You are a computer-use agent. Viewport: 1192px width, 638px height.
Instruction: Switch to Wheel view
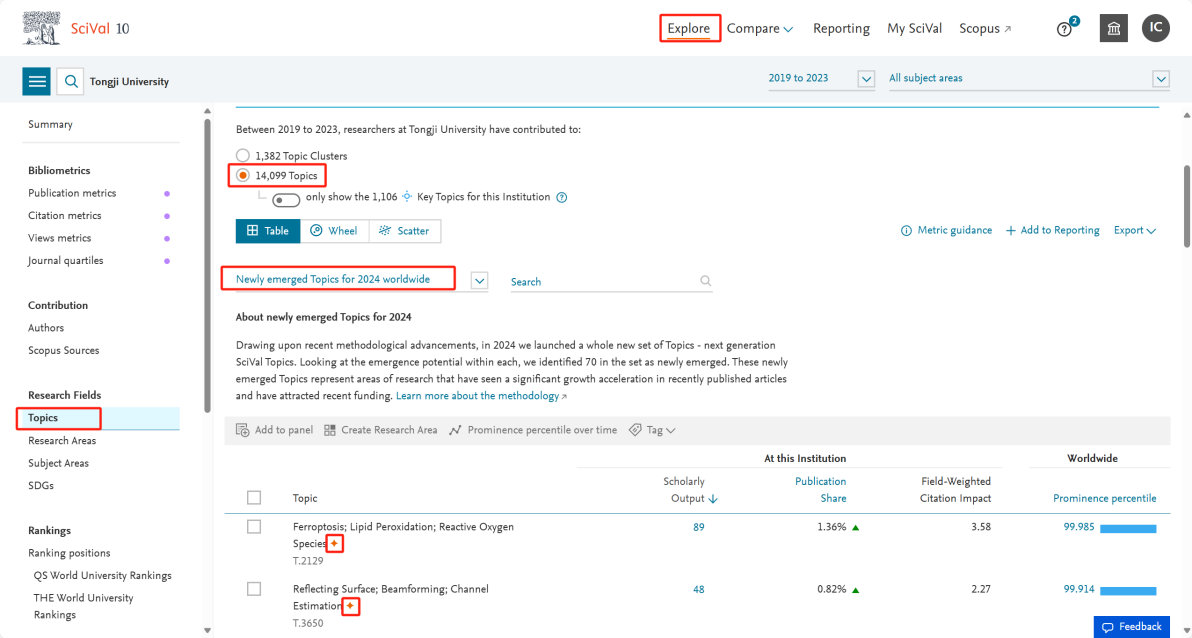[334, 231]
